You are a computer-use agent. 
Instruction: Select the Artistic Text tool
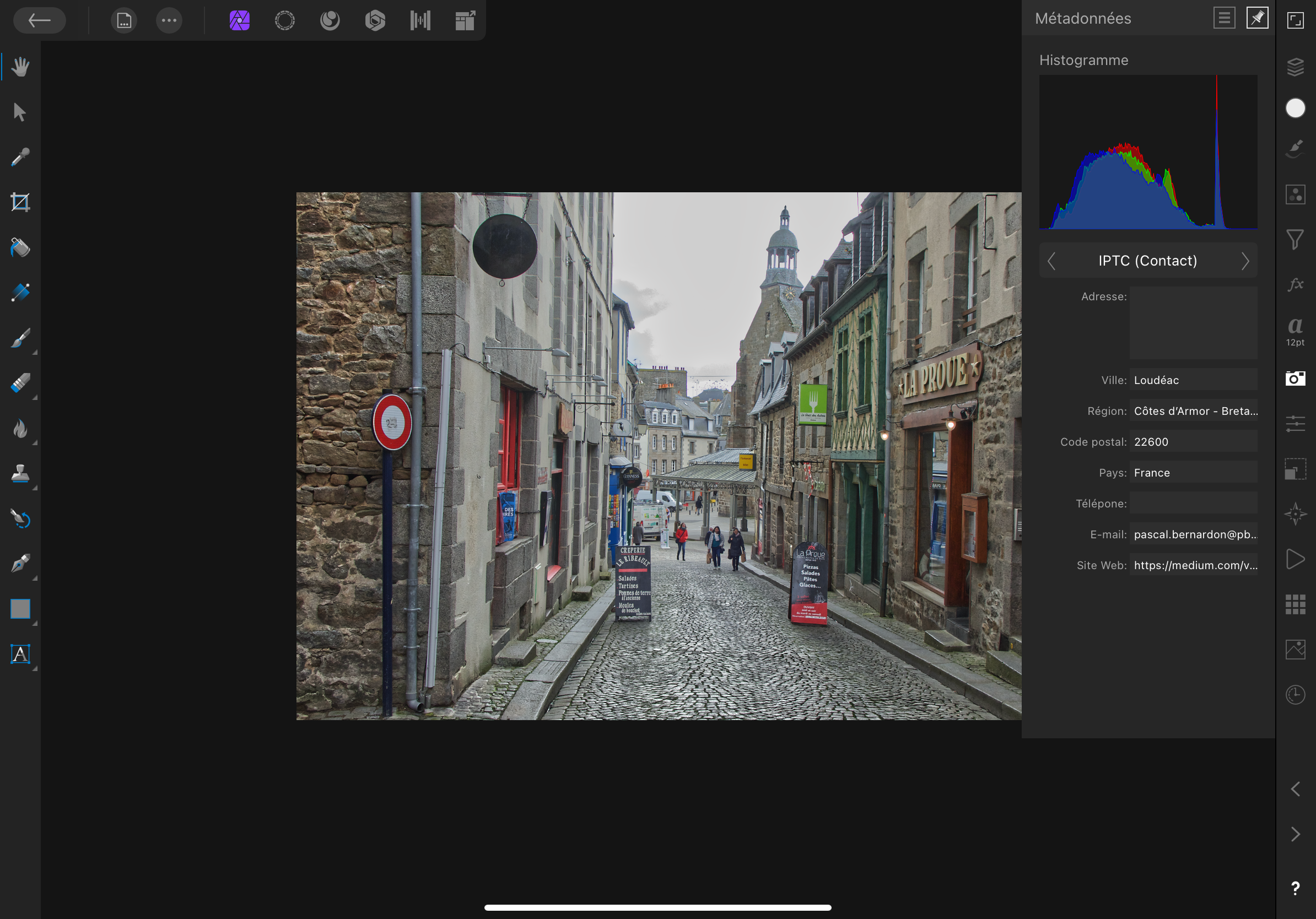click(x=20, y=654)
